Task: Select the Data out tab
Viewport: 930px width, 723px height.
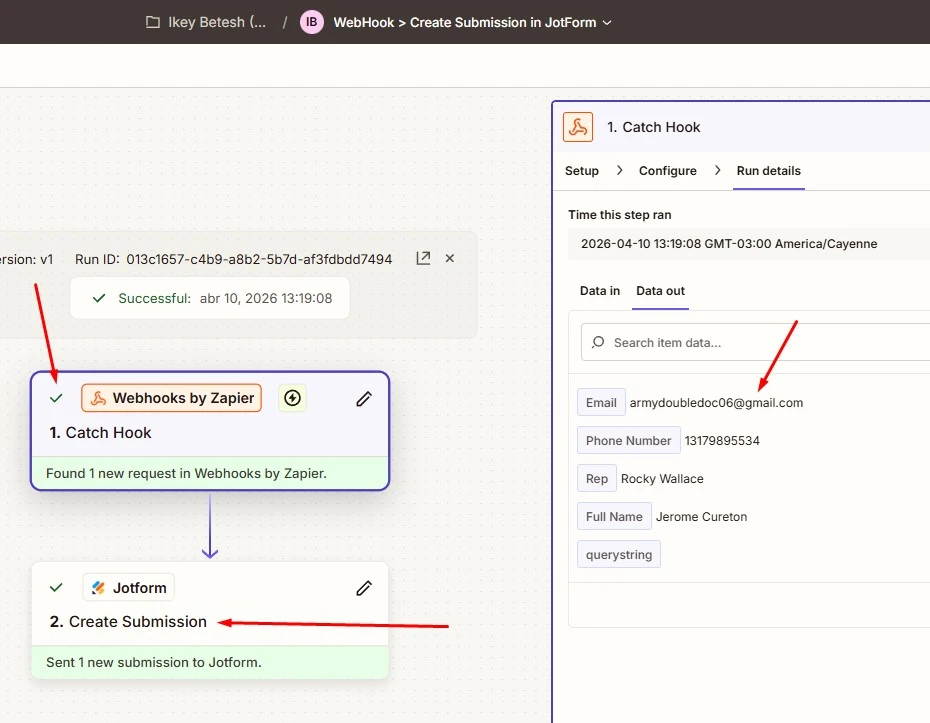Action: tap(660, 291)
